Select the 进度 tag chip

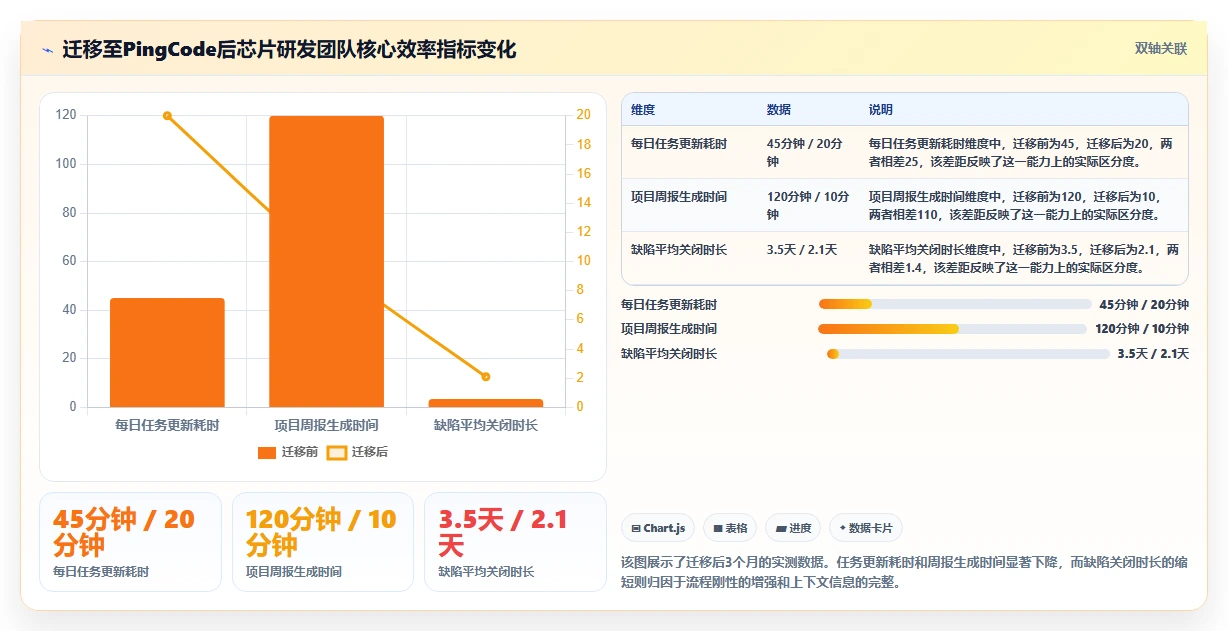pos(793,528)
